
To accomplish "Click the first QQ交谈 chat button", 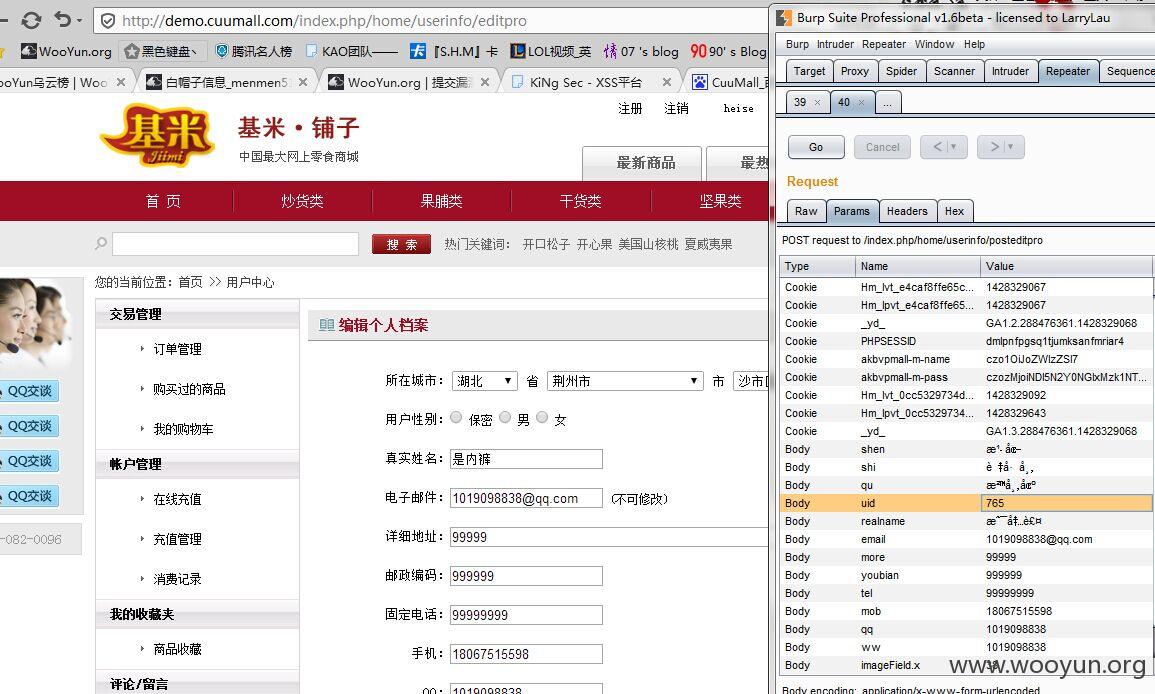I will pyautogui.click(x=29, y=391).
